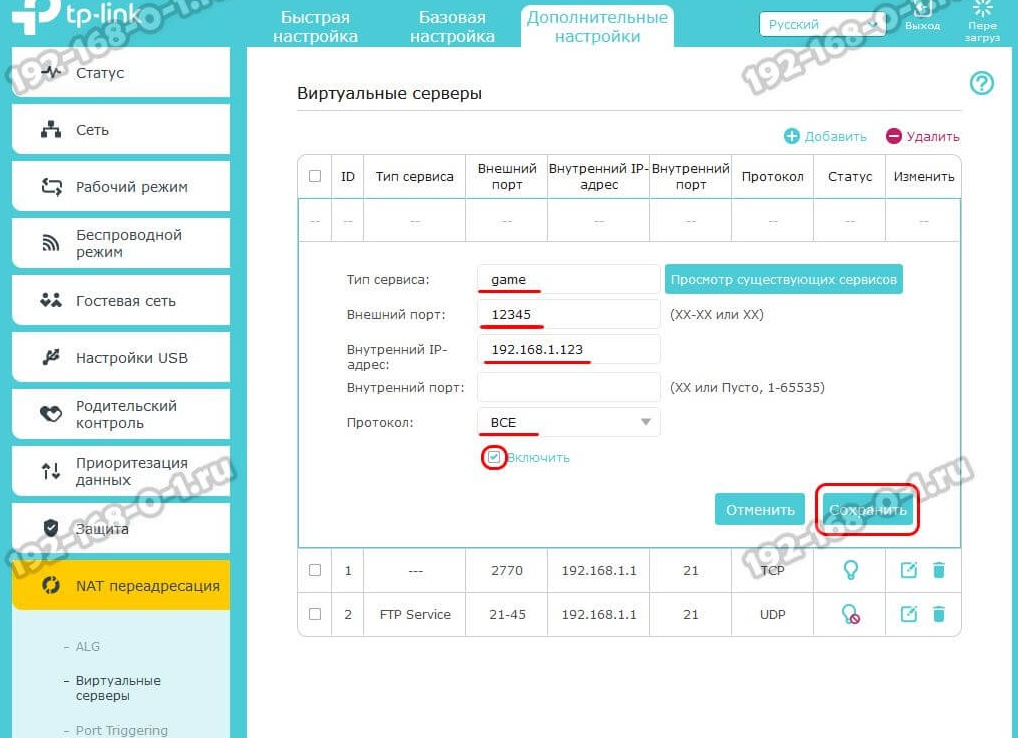Toggle disabled status bulb for FTP Service
Screen dimensions: 1018x738
tap(850, 615)
